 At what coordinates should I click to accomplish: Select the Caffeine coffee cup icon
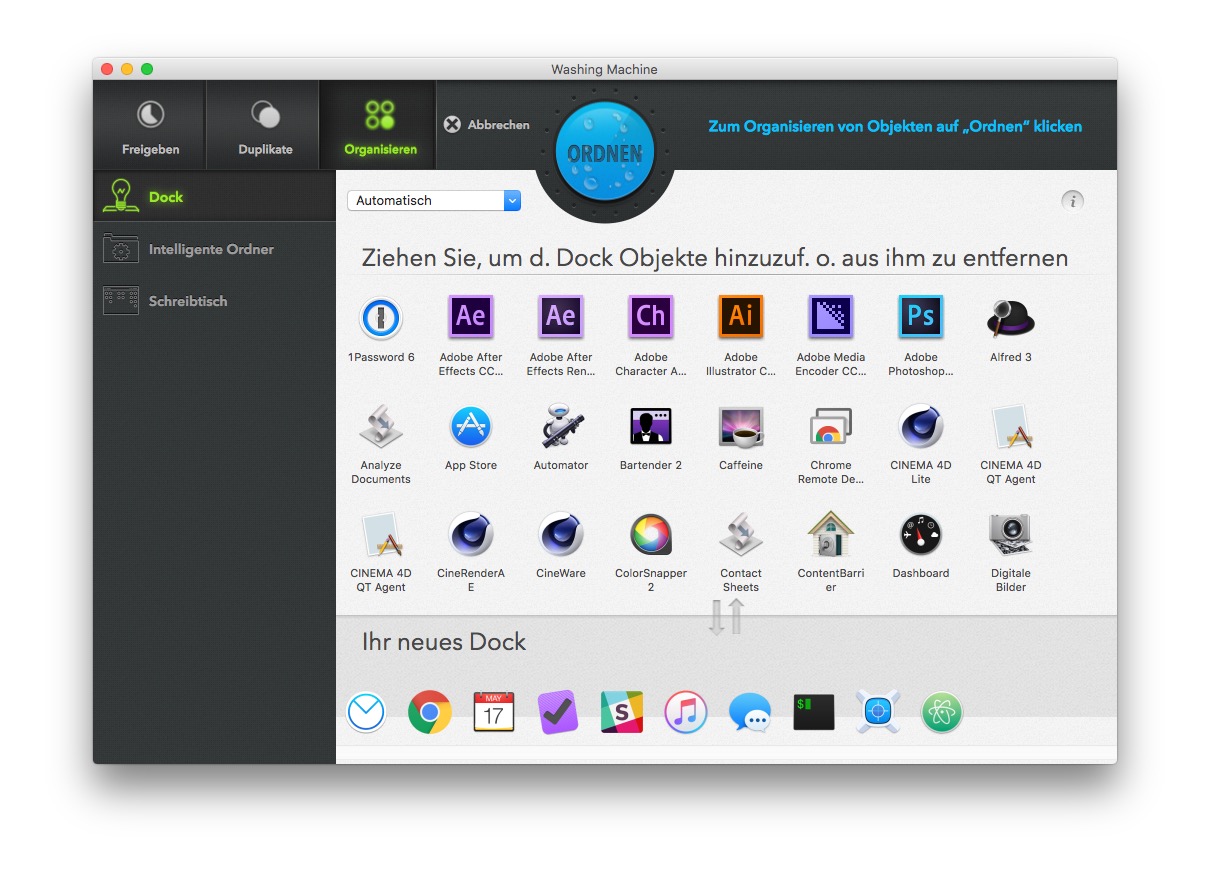(740, 427)
